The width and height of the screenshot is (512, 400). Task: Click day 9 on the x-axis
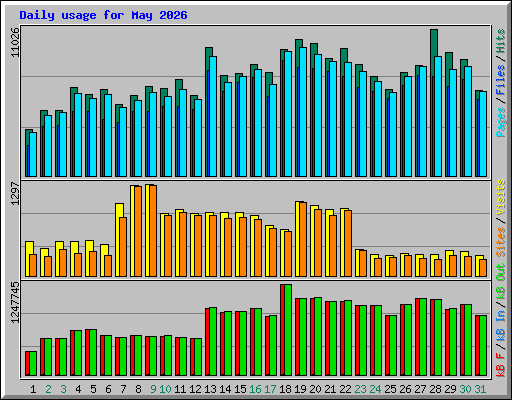(x=153, y=389)
